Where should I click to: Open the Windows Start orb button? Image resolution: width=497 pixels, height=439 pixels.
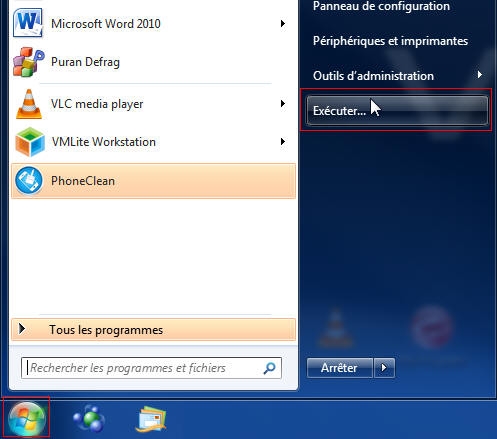coord(26,418)
